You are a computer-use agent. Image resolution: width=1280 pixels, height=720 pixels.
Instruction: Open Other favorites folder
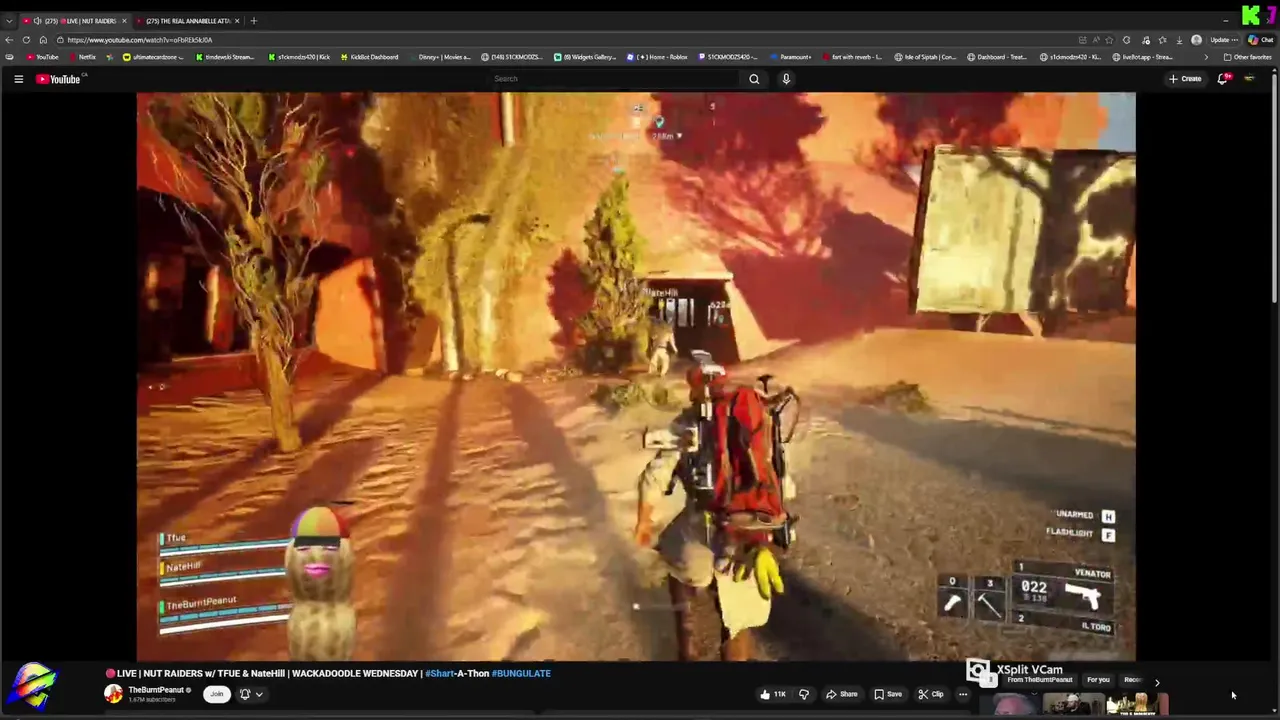(1247, 57)
